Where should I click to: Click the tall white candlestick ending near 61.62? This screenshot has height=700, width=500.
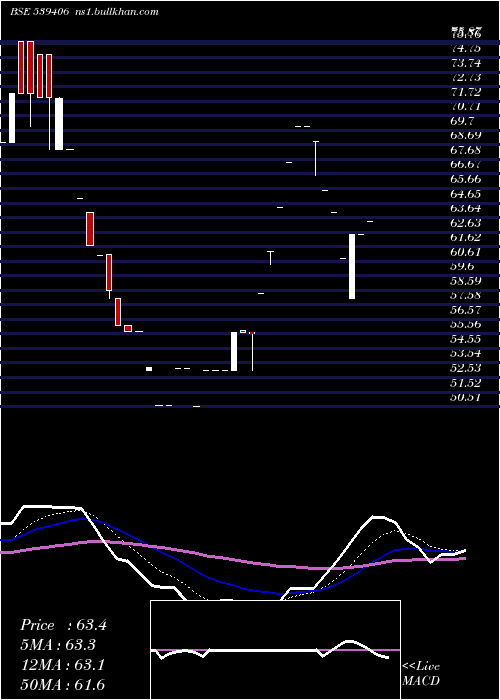352,267
